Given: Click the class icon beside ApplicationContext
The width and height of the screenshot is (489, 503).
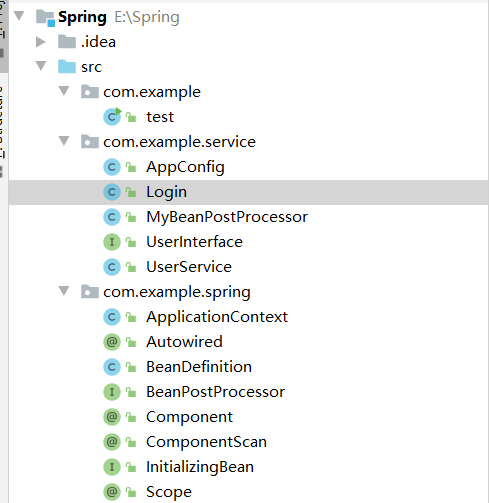Looking at the screenshot, I should [x=112, y=317].
